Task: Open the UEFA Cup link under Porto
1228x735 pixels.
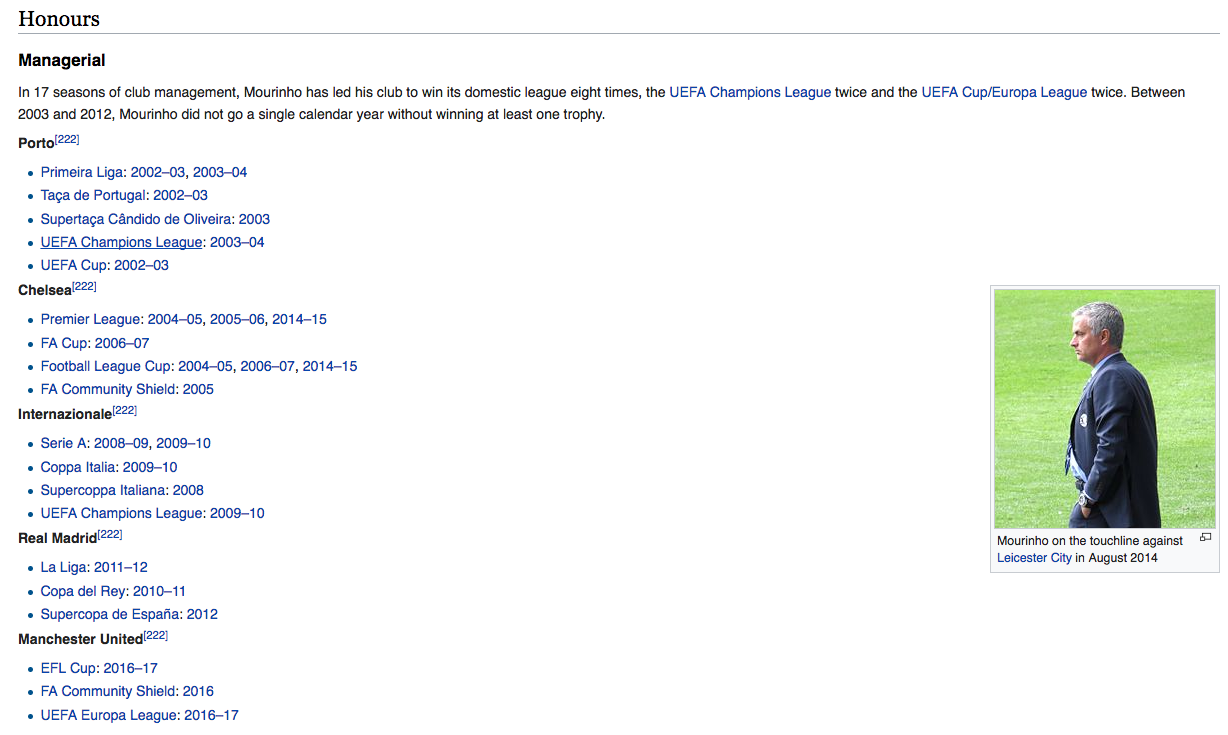Action: [x=73, y=265]
